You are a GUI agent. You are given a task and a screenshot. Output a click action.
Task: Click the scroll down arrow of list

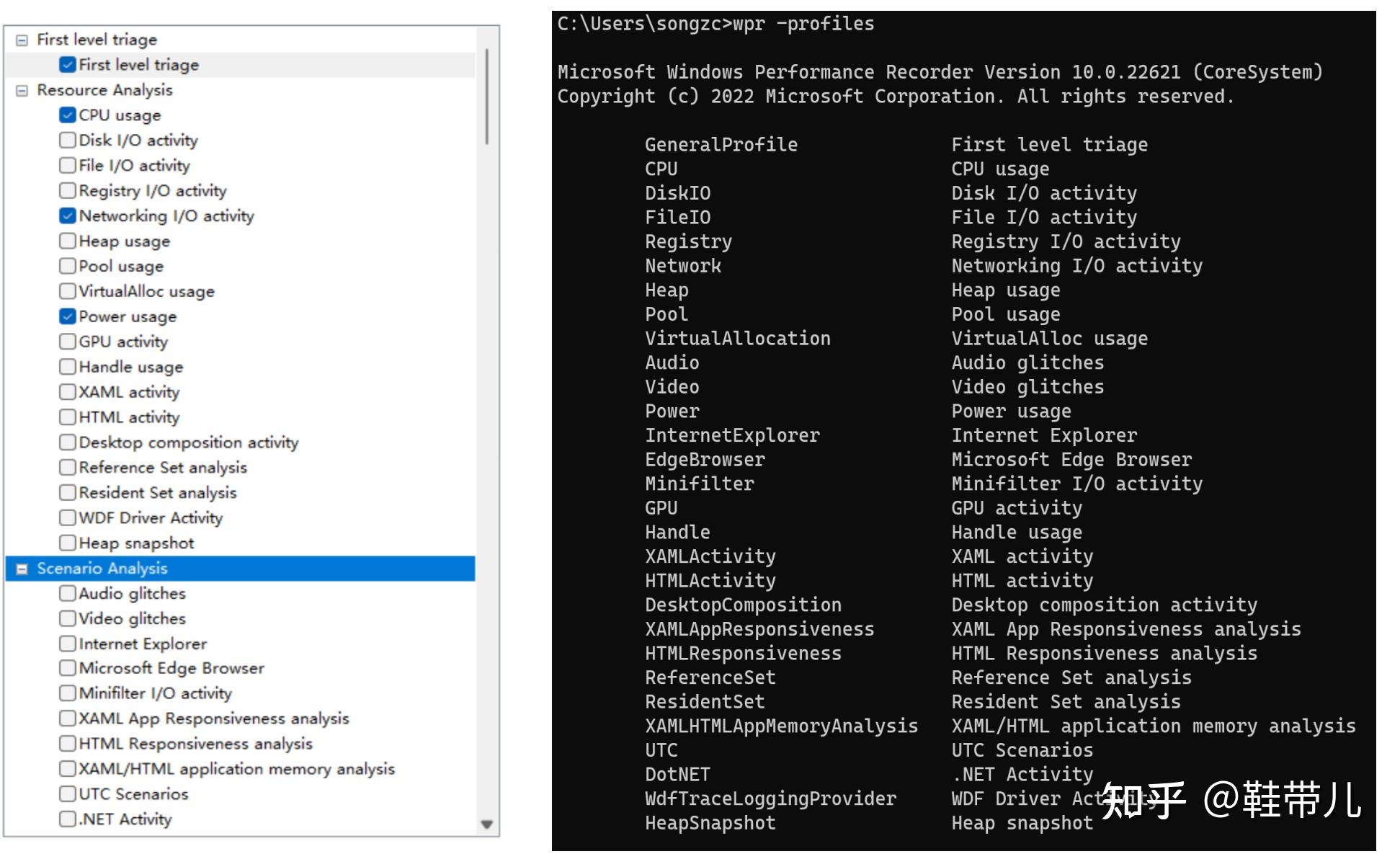[487, 824]
